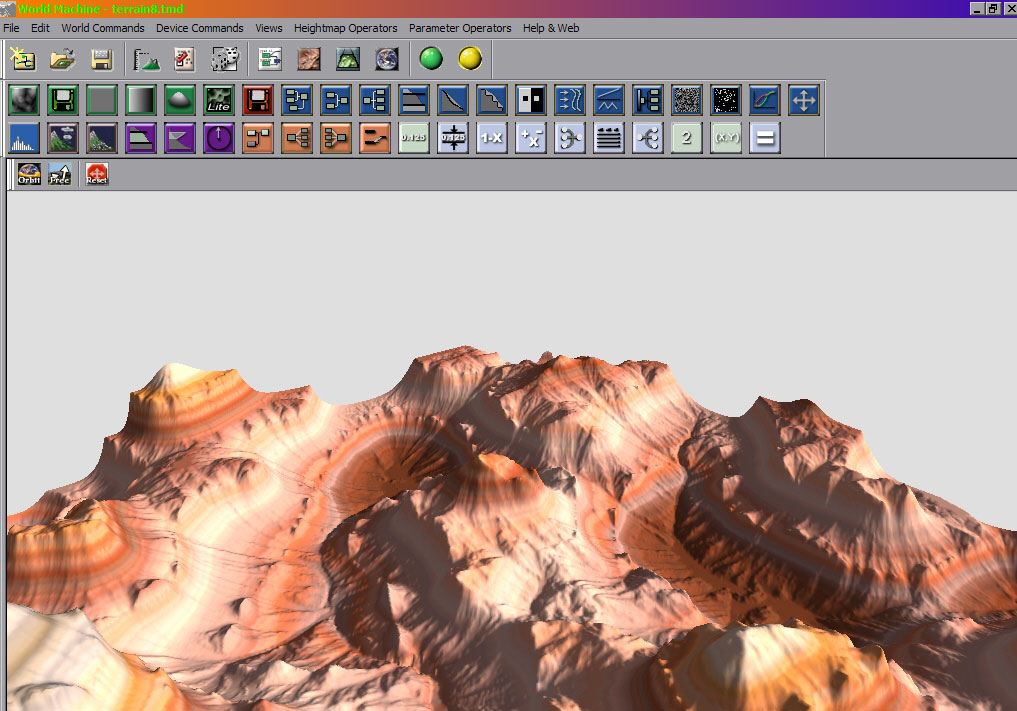Click the green build sphere button
The height and width of the screenshot is (711, 1017).
431,59
